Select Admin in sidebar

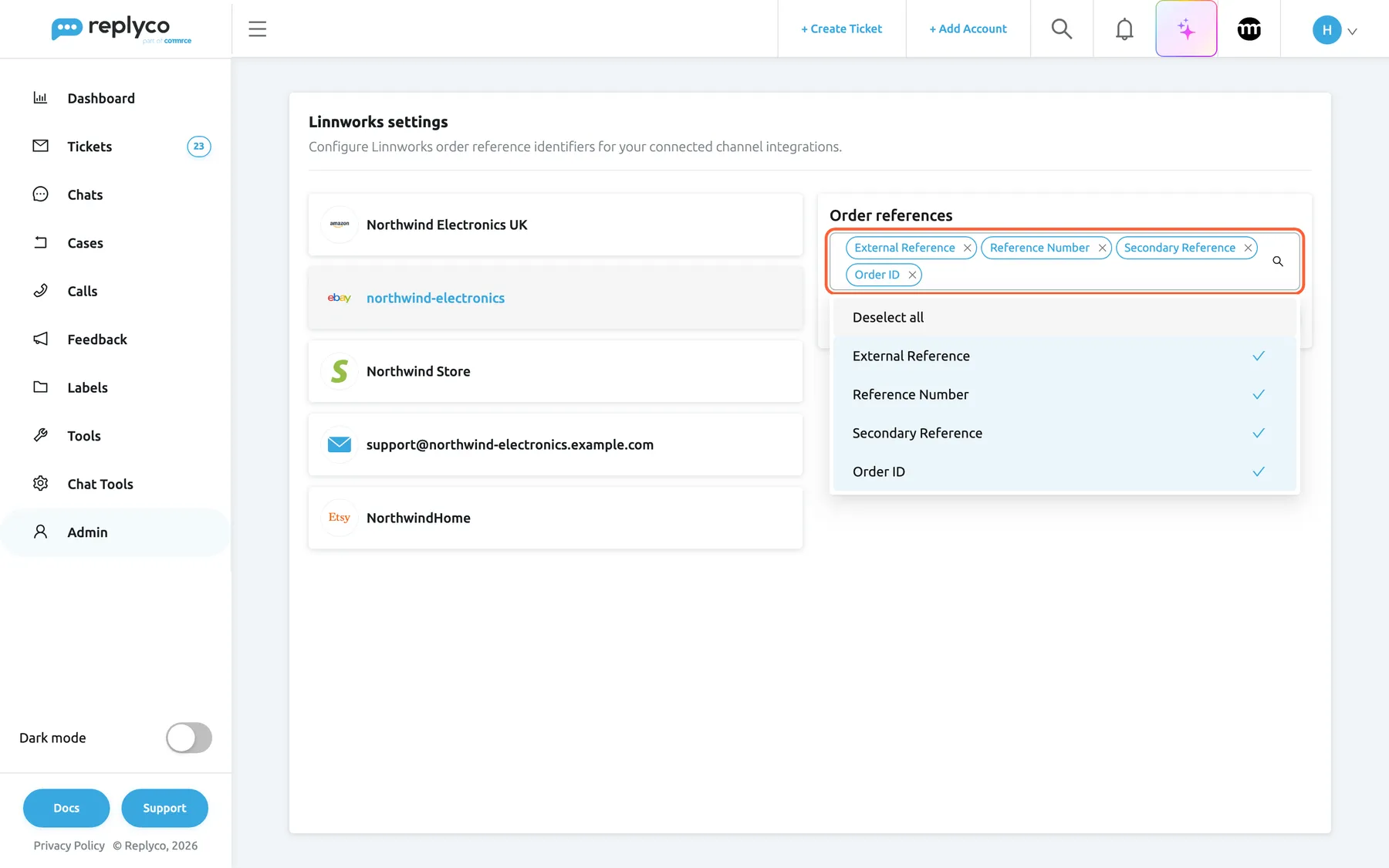(116, 532)
